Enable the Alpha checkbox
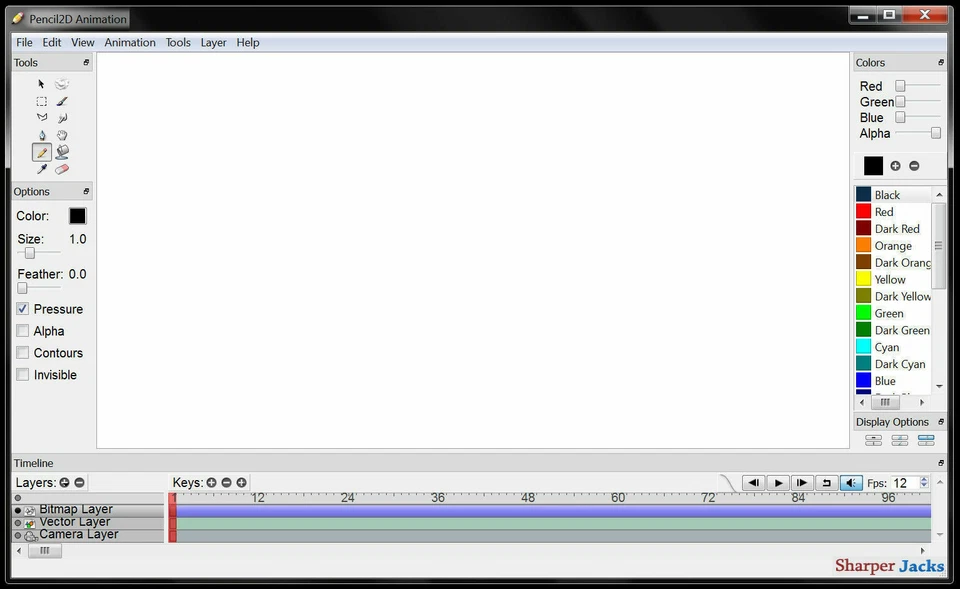Viewport: 960px width, 589px height. 22,330
